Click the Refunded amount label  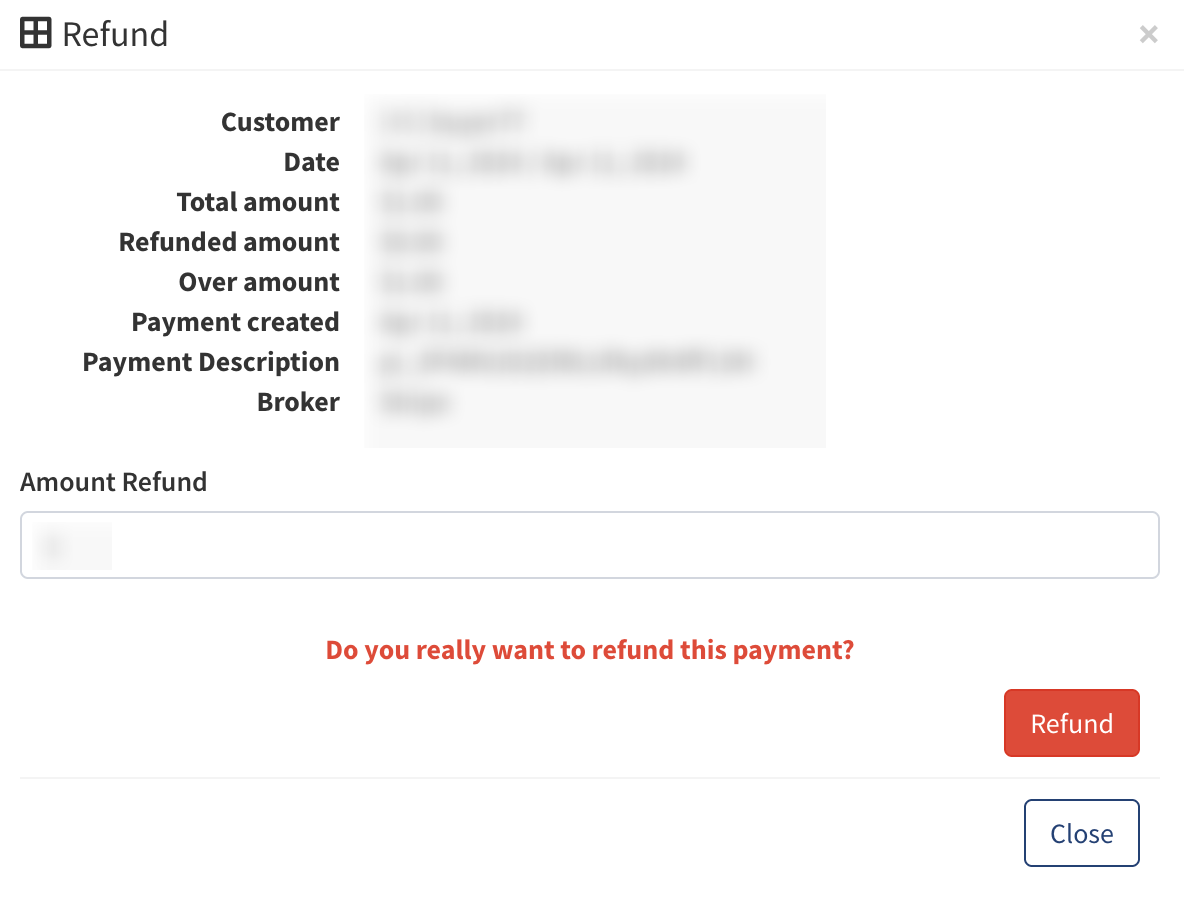(229, 242)
